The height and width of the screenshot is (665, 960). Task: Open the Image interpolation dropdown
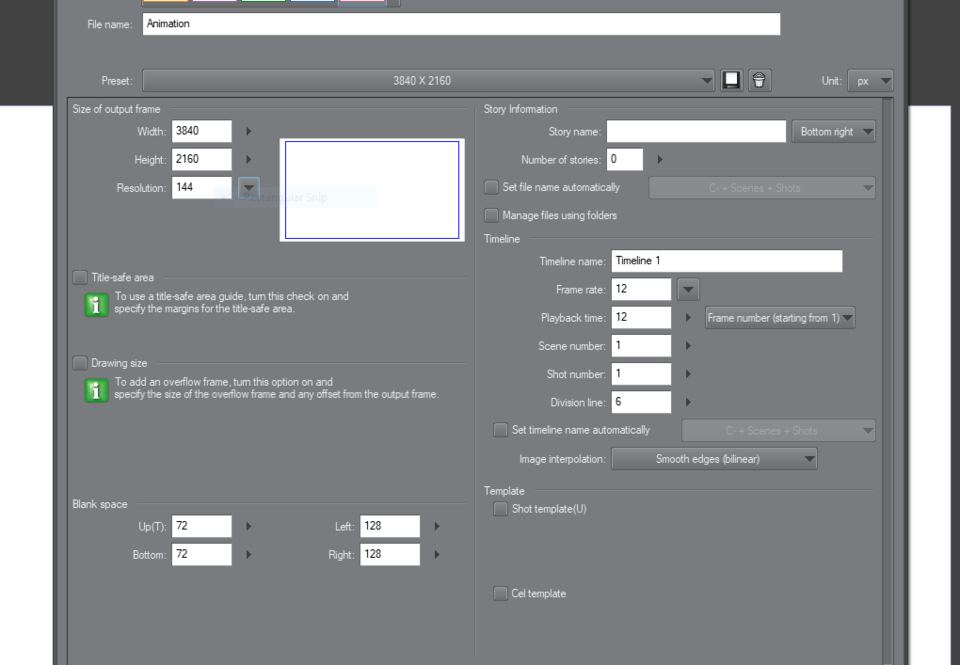pyautogui.click(x=714, y=459)
